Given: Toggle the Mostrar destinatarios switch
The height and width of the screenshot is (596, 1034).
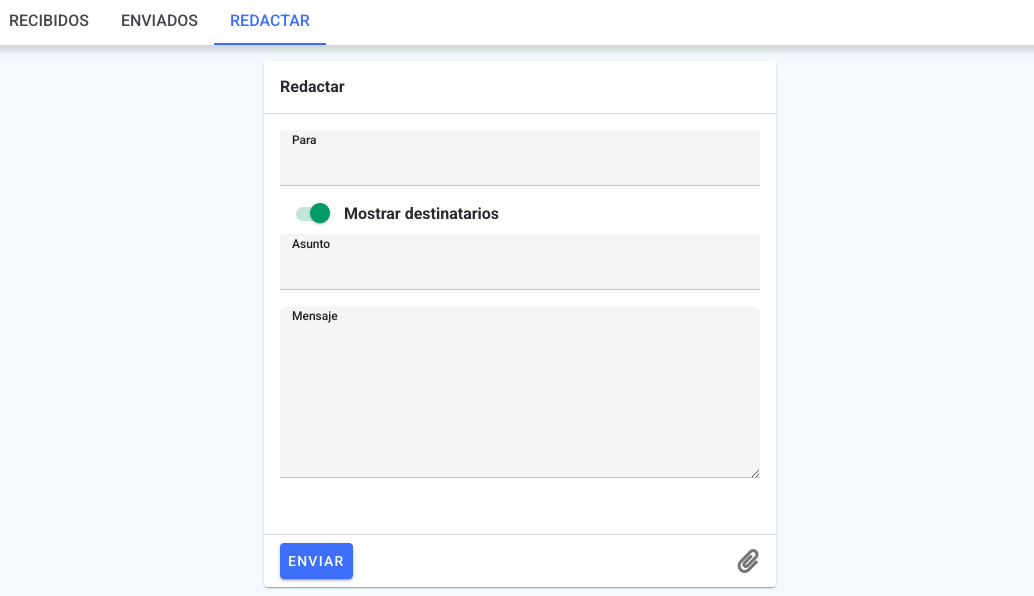Looking at the screenshot, I should [313, 213].
